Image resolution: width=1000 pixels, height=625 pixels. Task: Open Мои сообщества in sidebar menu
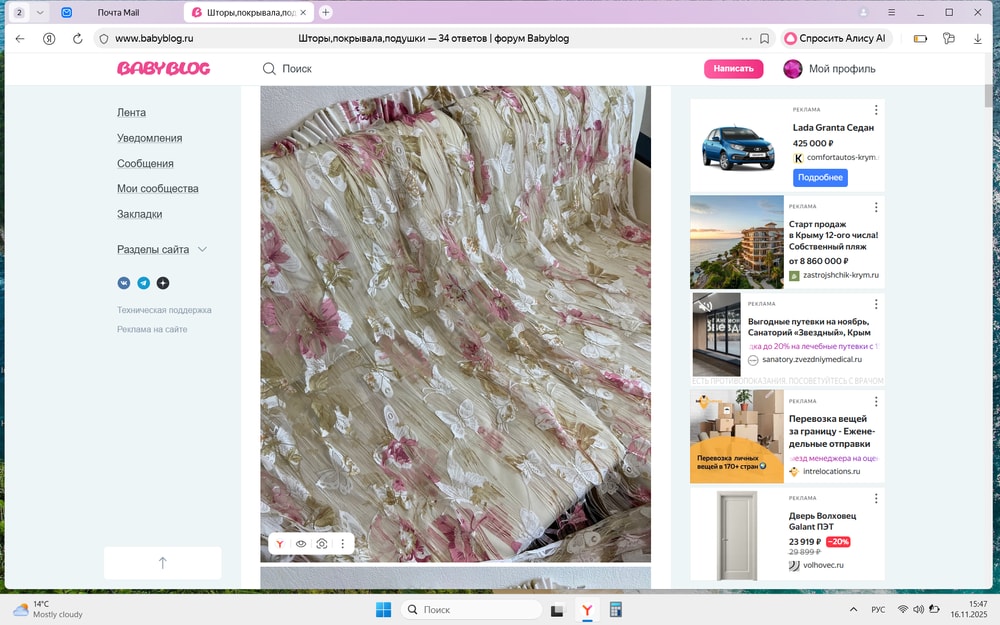[x=157, y=188]
